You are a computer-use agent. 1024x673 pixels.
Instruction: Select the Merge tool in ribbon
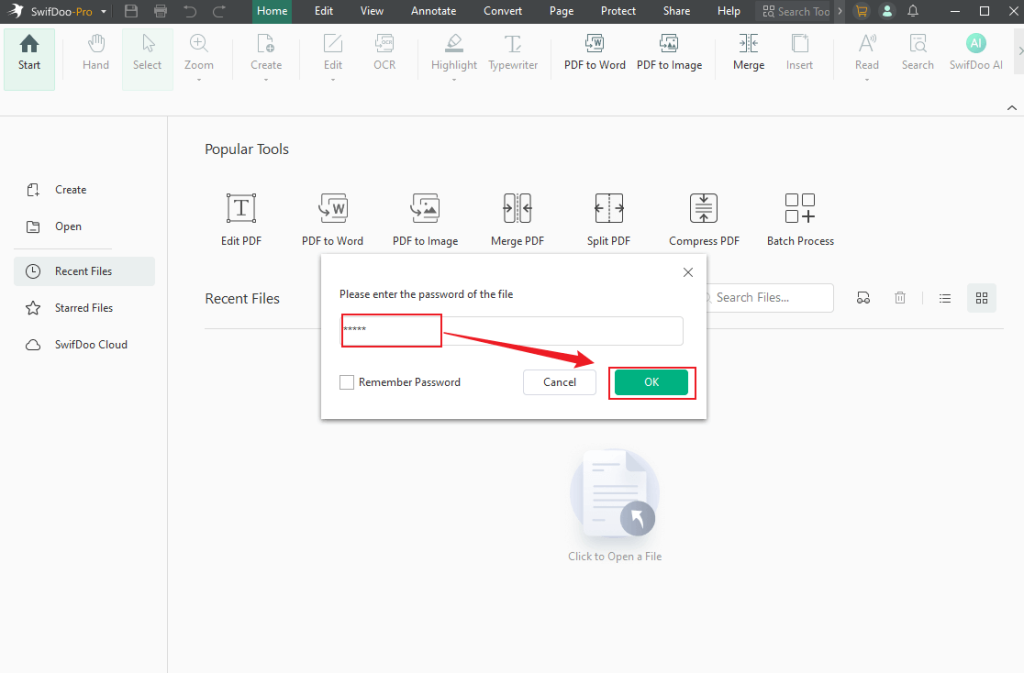(x=748, y=52)
